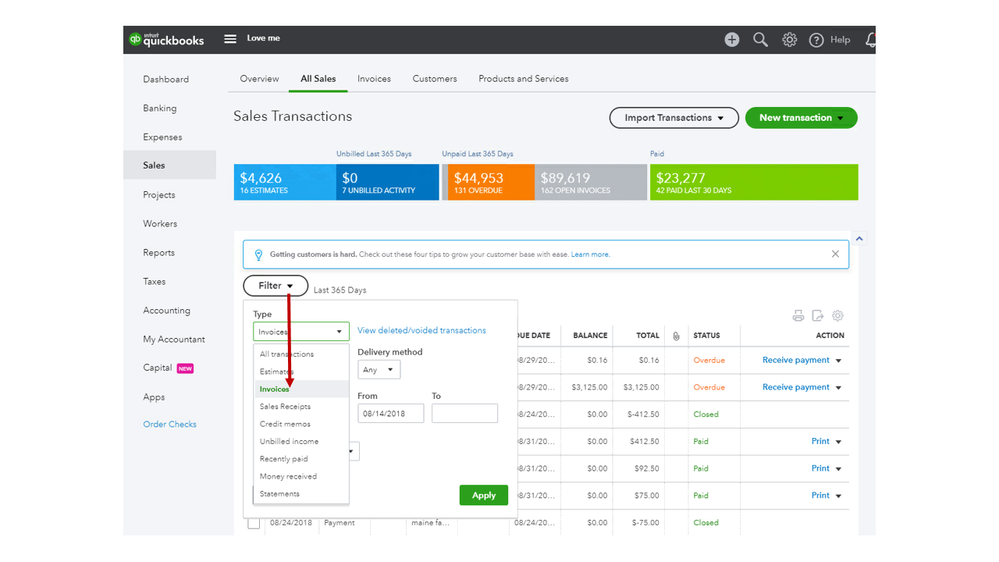This screenshot has width=999, height=562.
Task: Choose Invoices in type list
Action: (301, 389)
